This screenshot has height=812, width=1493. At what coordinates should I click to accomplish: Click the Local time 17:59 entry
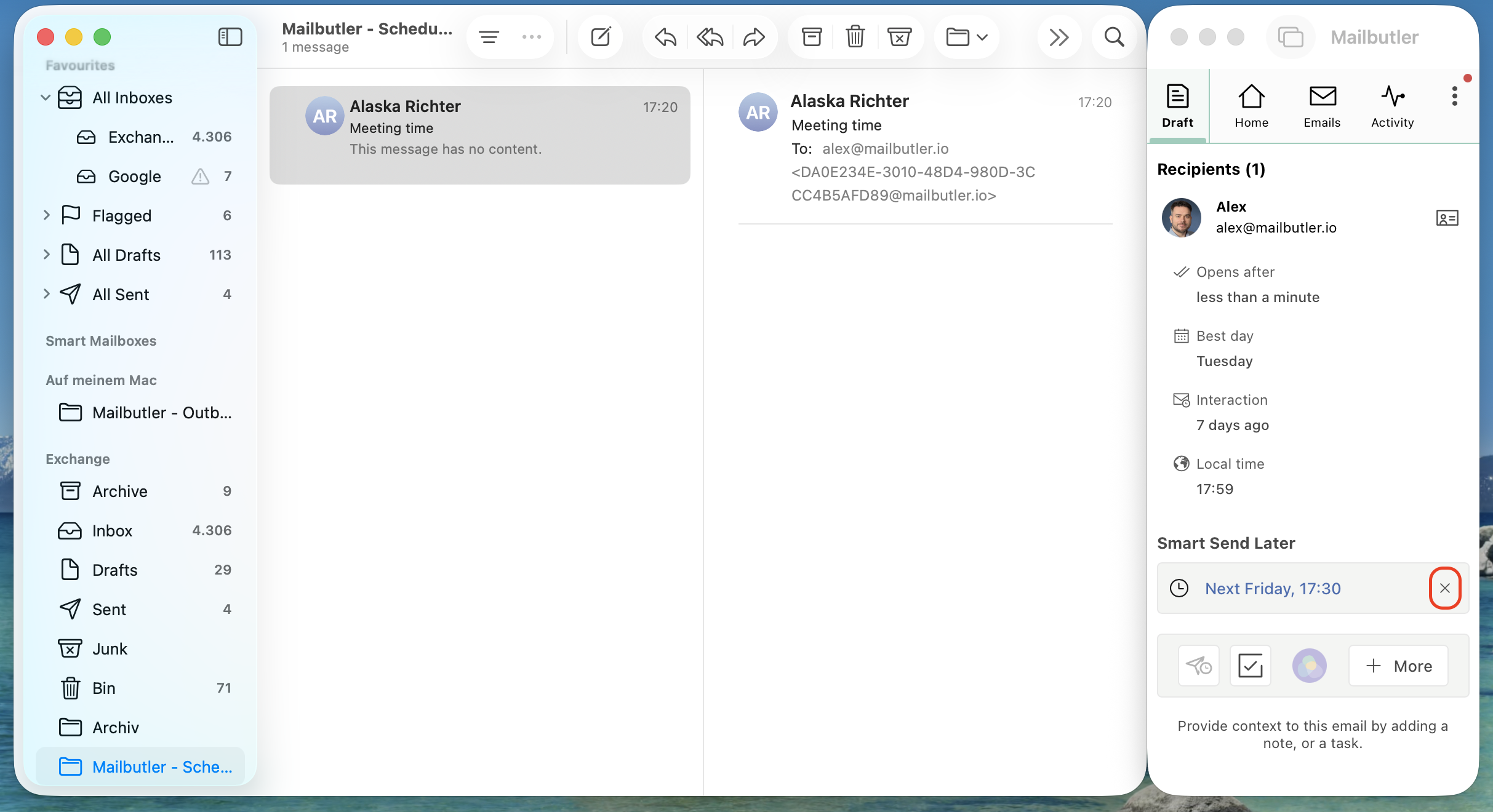pos(1219,477)
